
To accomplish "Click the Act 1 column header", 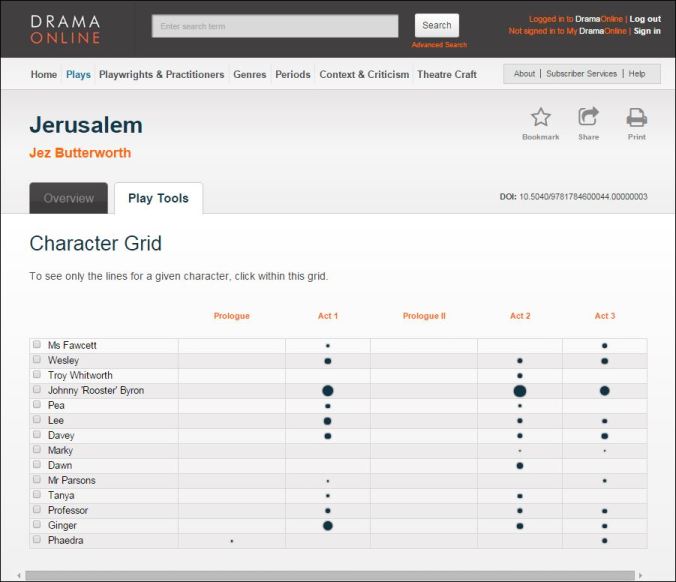I will (328, 316).
